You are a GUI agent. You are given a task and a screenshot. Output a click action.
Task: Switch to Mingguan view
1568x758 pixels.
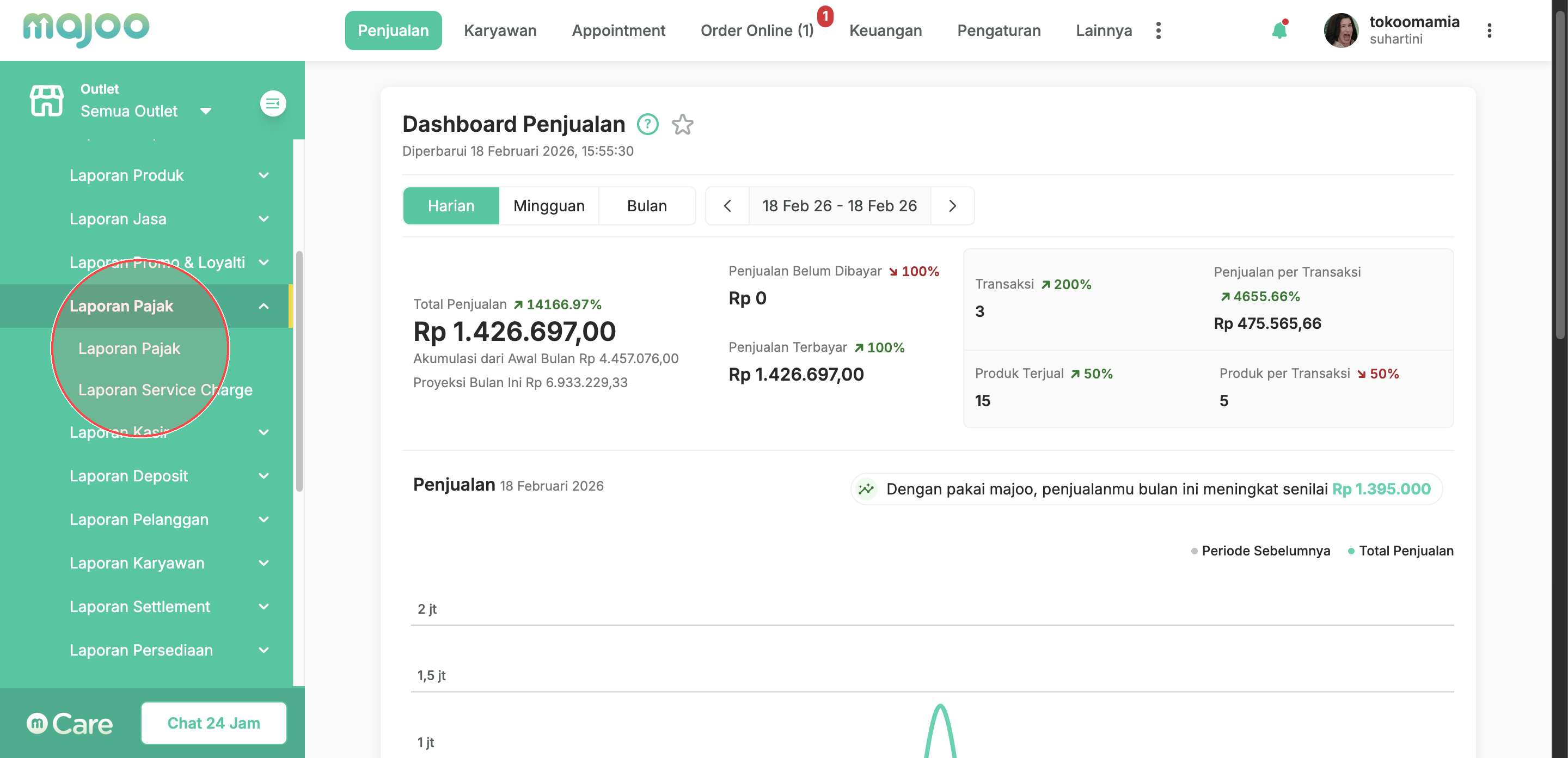coord(548,206)
